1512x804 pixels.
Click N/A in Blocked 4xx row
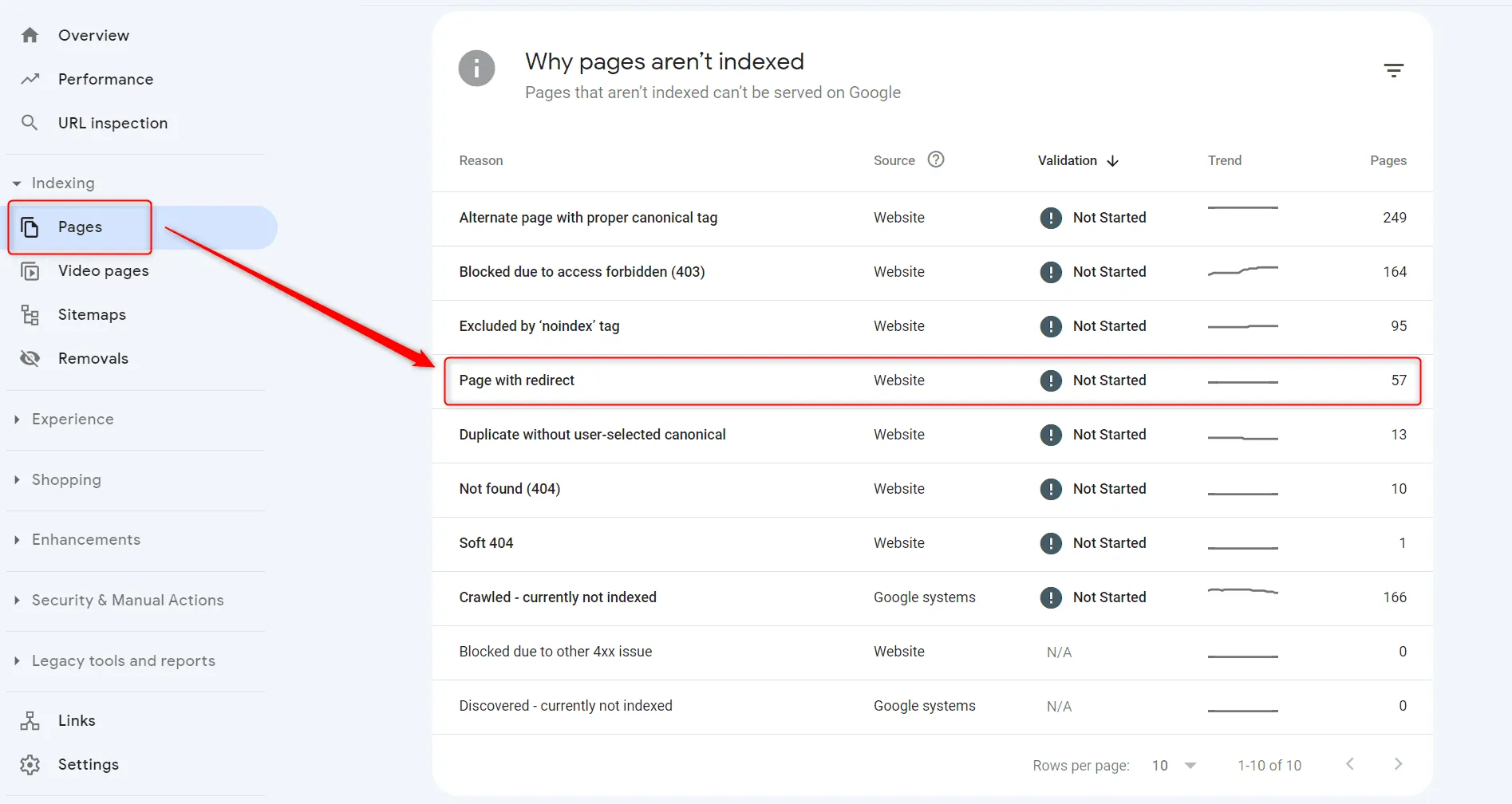click(1059, 652)
